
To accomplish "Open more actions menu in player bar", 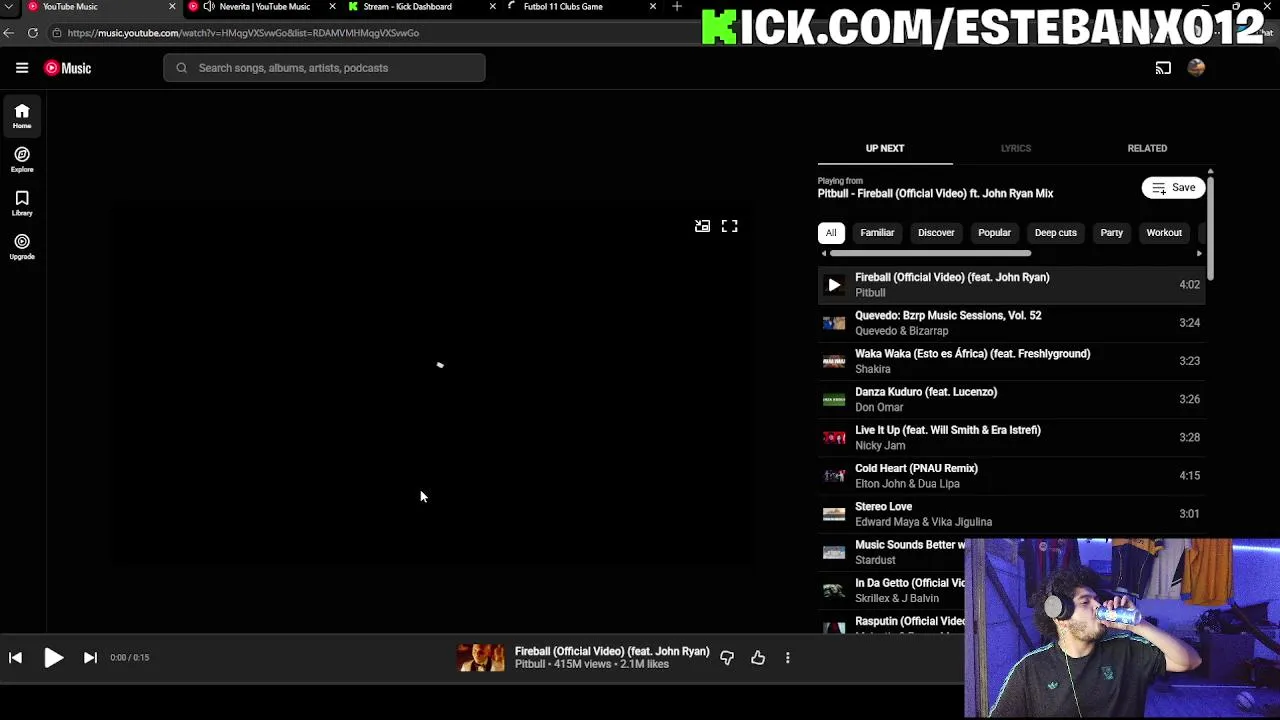I will point(787,657).
